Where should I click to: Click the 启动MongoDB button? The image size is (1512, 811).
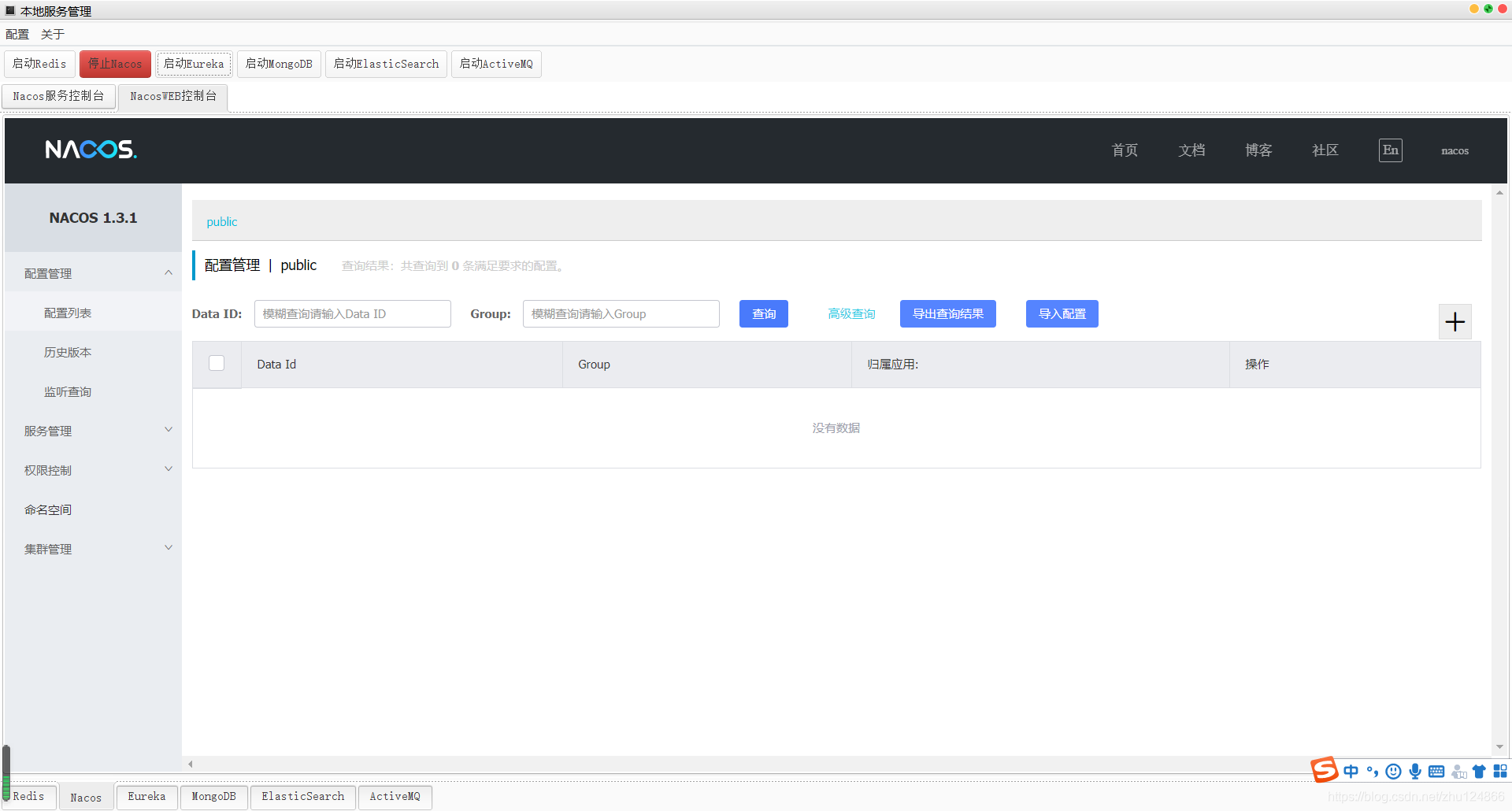[279, 64]
